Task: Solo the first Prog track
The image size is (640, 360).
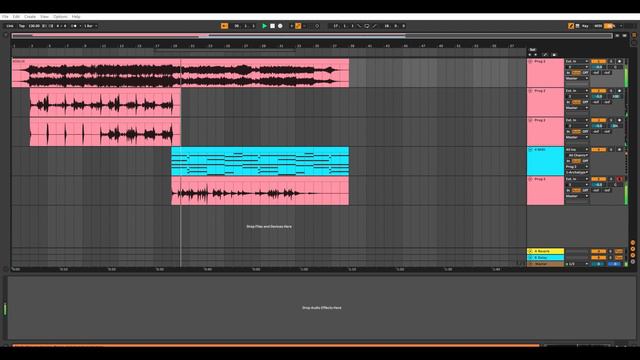Action: point(611,62)
